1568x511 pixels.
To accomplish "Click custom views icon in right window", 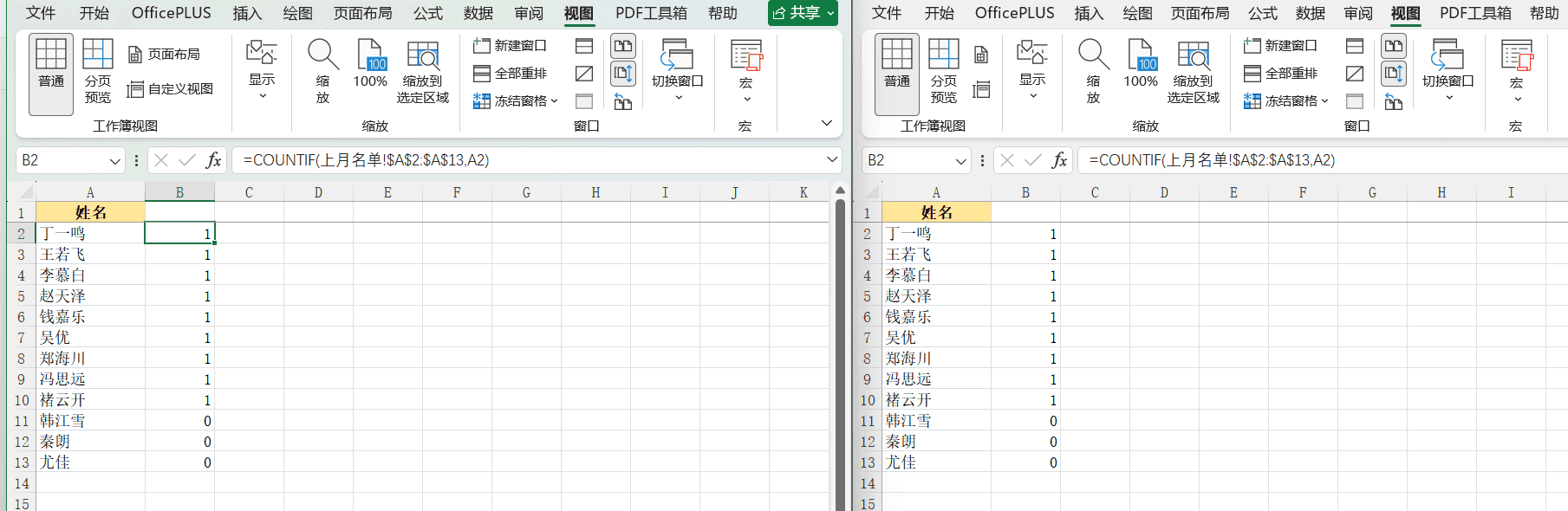I will click(x=981, y=89).
